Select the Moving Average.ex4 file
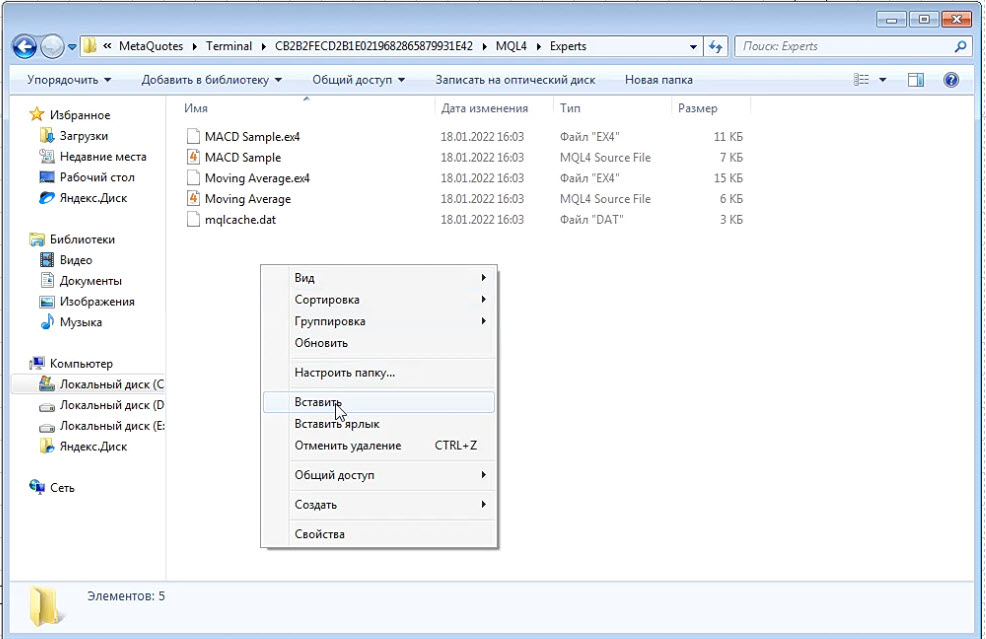The width and height of the screenshot is (986, 639). point(257,178)
